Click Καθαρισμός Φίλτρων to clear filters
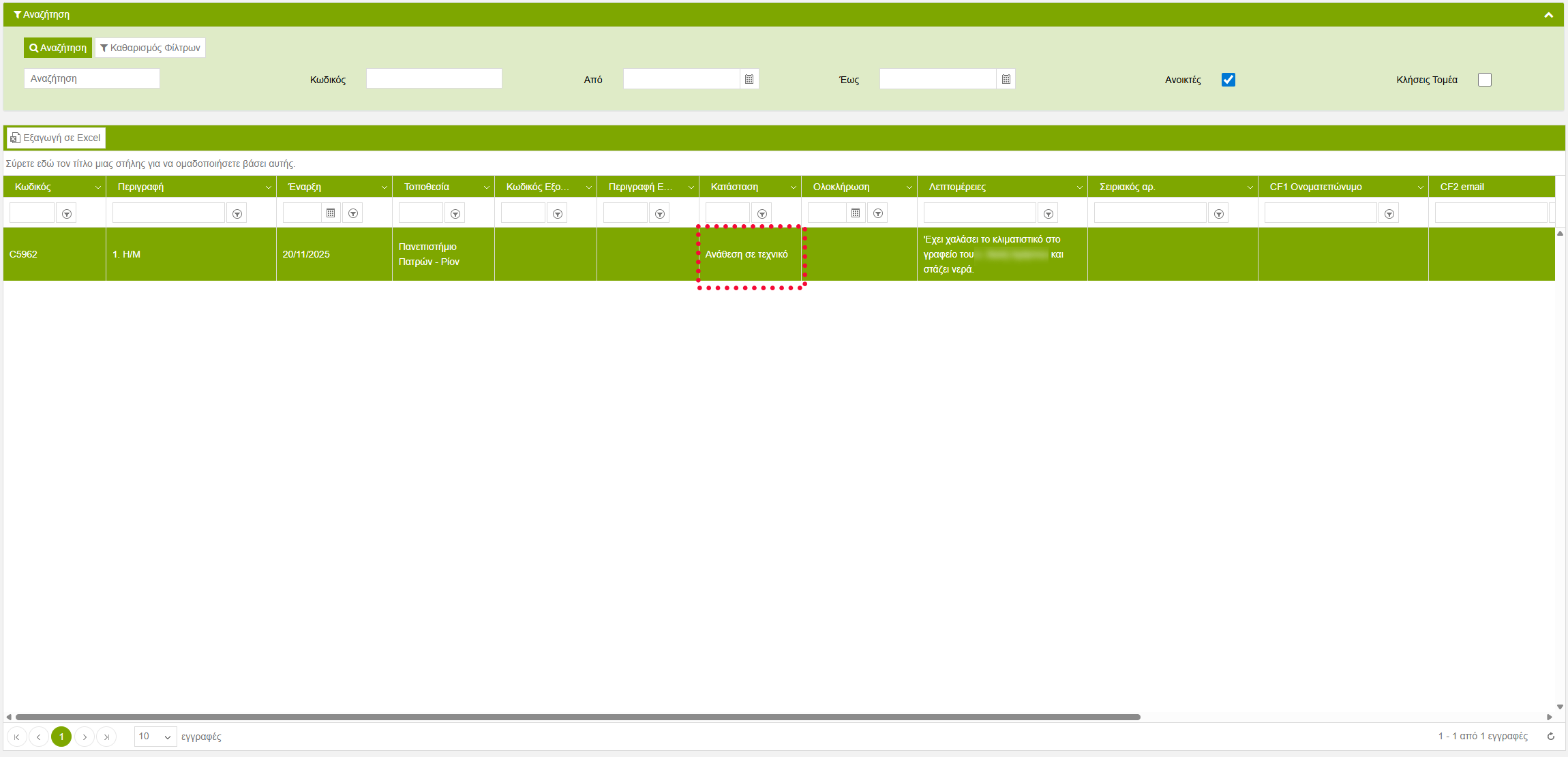The width and height of the screenshot is (1568, 757). (150, 48)
